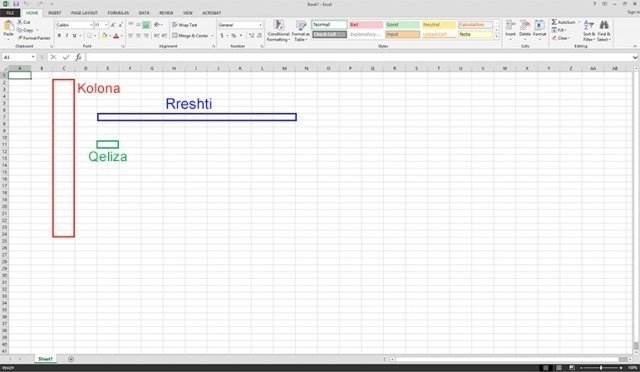Switch to the INSERT ribbon tab
Image resolution: width=640 pixels, height=372 pixels.
point(55,13)
